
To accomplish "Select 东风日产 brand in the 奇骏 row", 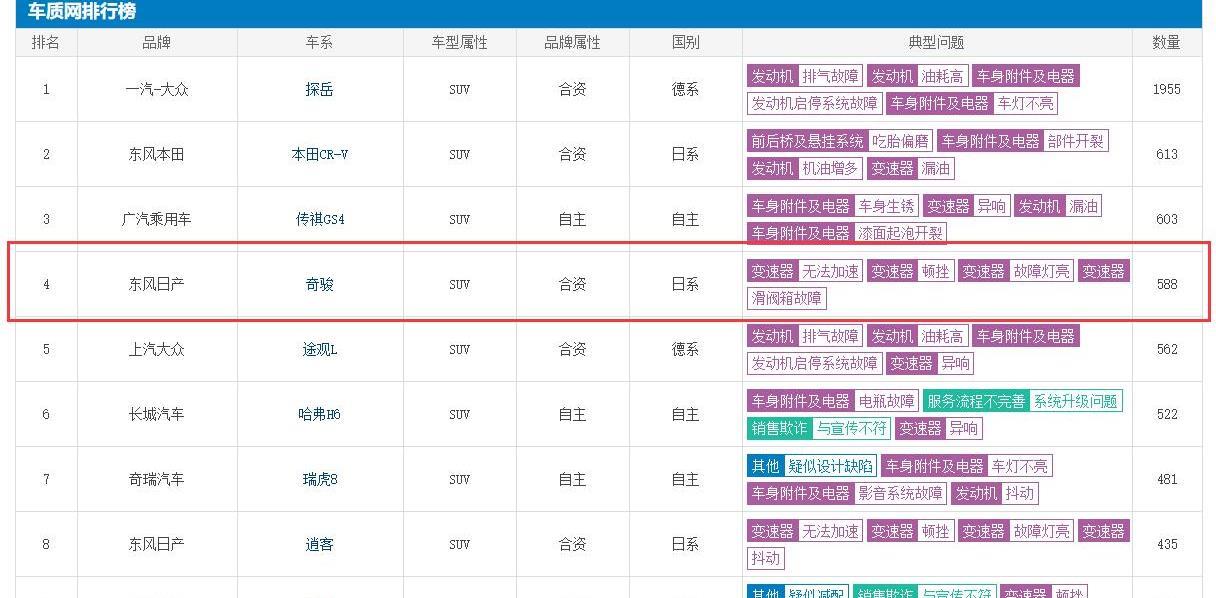I will [157, 284].
